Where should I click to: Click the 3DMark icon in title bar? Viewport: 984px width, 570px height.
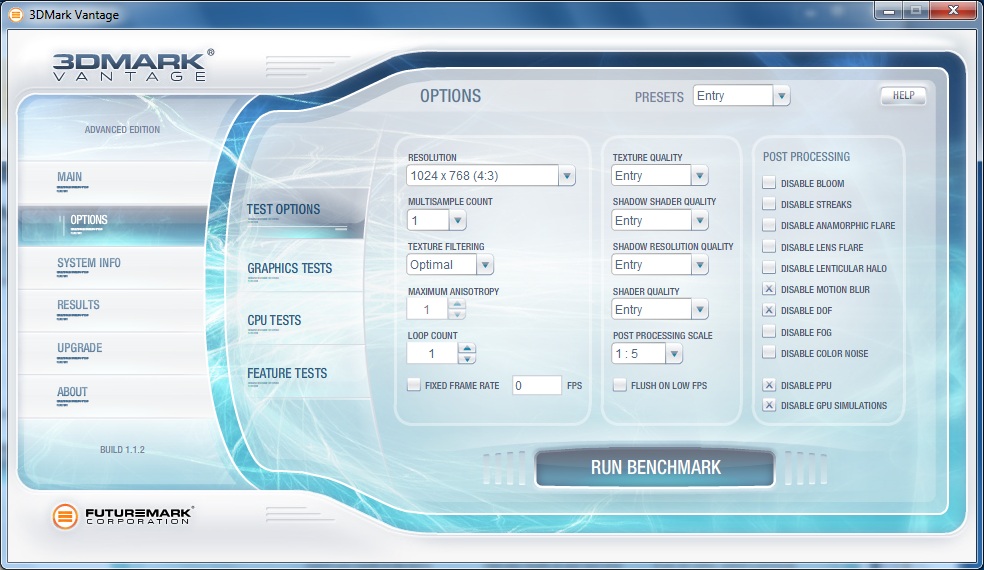(x=15, y=12)
